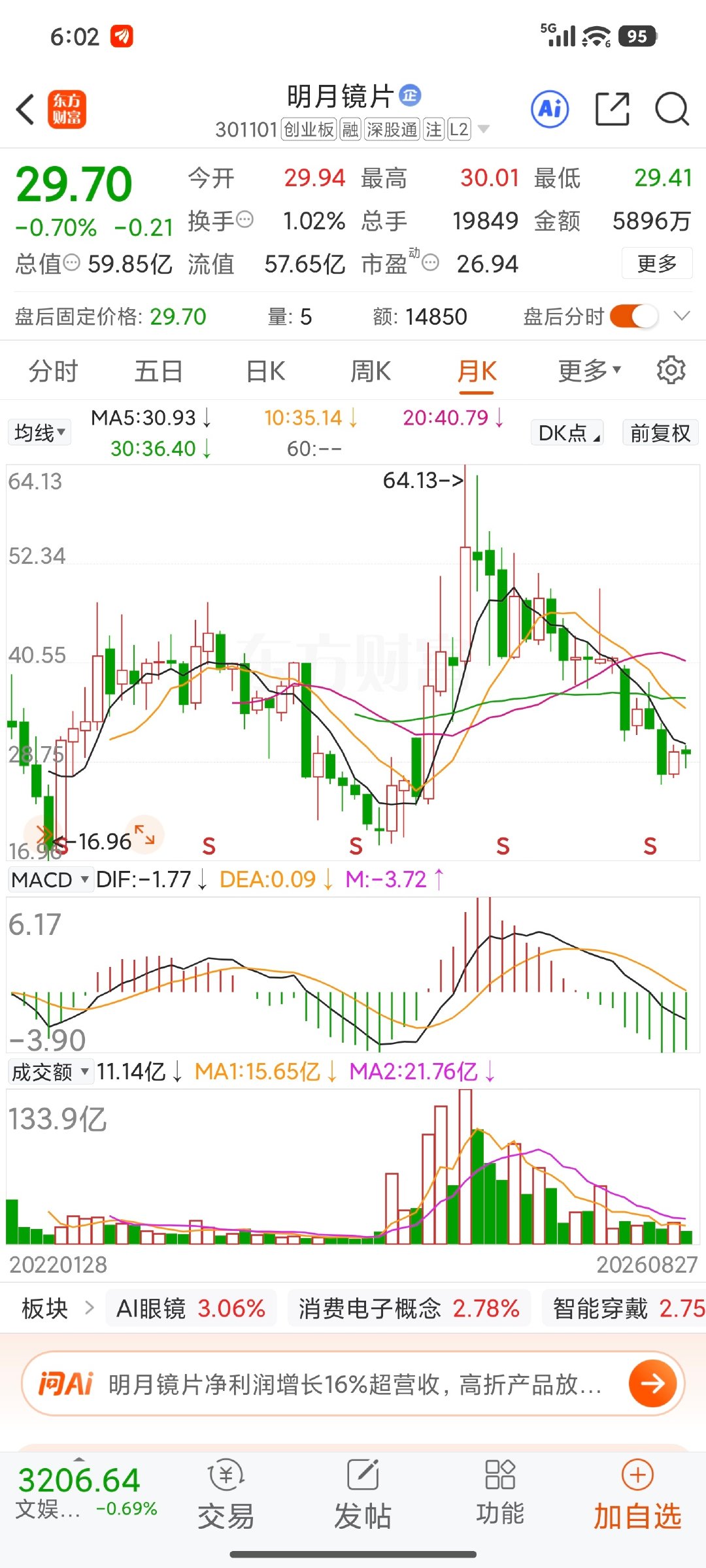Tap the 深股通 tag
This screenshot has height=1568, width=706.
click(x=392, y=129)
